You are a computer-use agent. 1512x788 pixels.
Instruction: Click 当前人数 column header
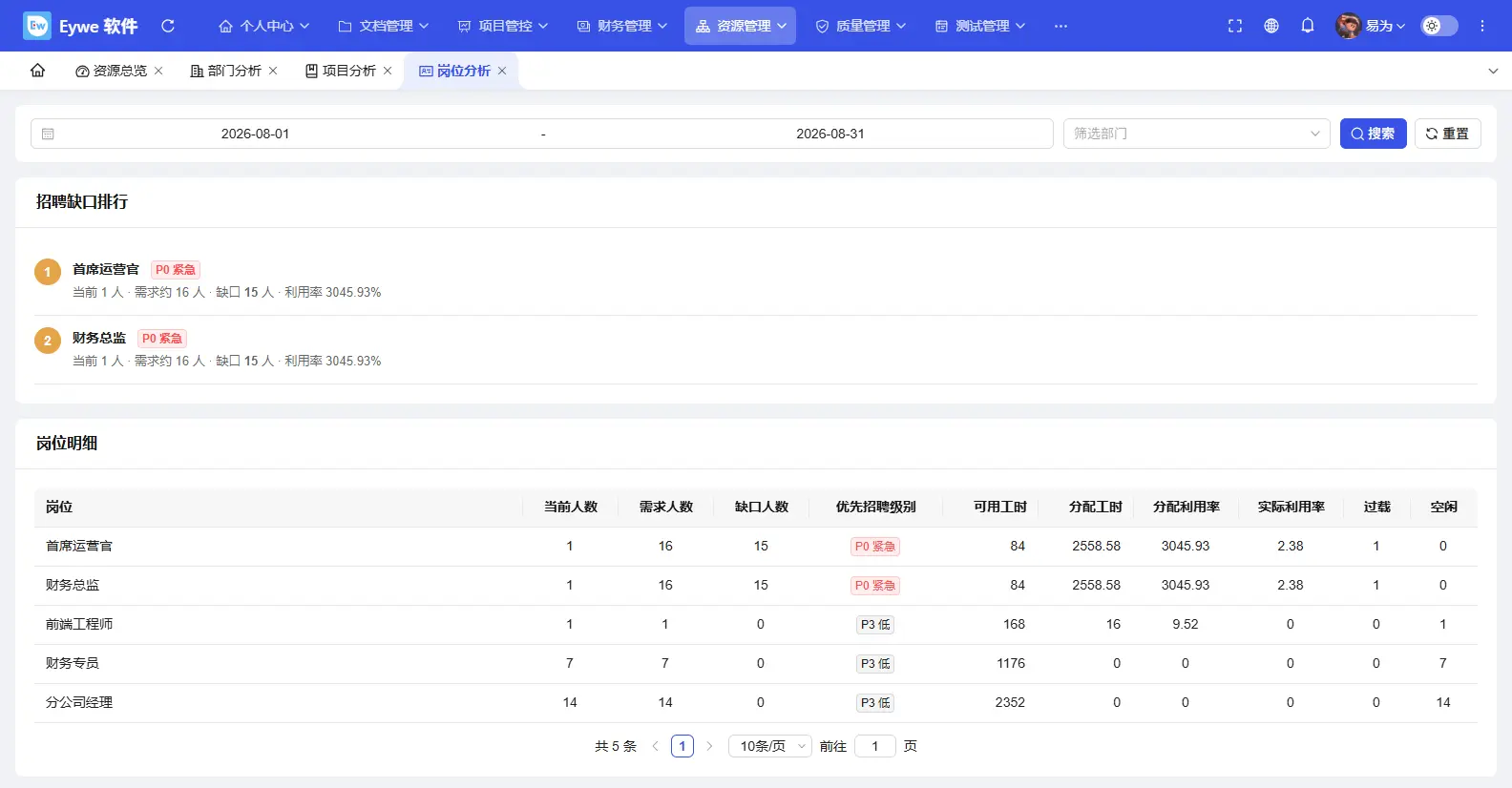571,507
